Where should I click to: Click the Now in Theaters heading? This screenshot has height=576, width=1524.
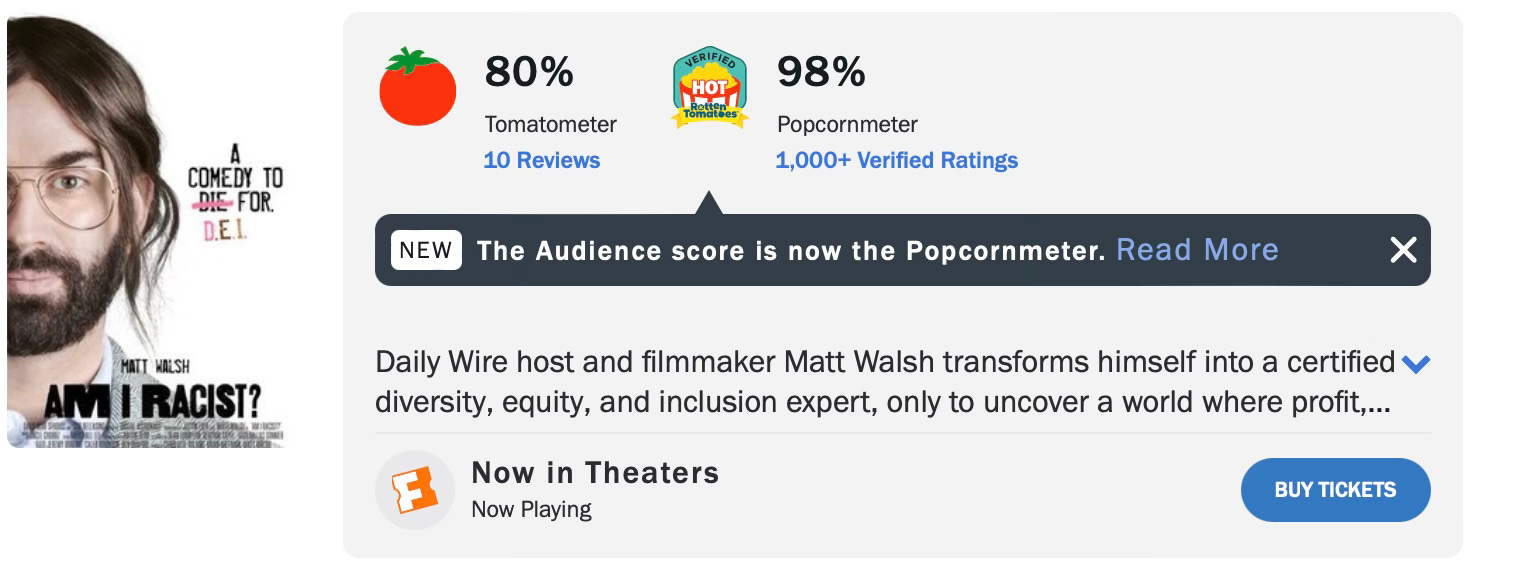coord(595,472)
